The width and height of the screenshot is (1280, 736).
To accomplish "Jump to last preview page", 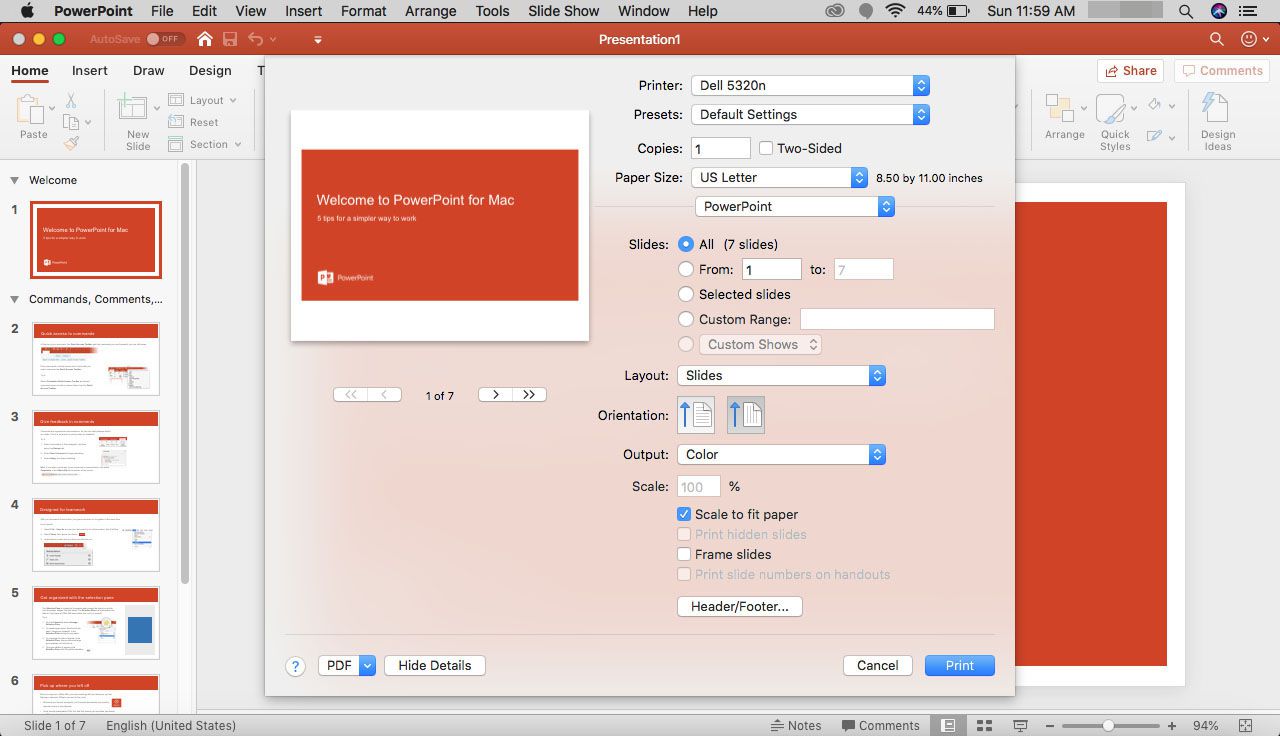I will [x=530, y=395].
